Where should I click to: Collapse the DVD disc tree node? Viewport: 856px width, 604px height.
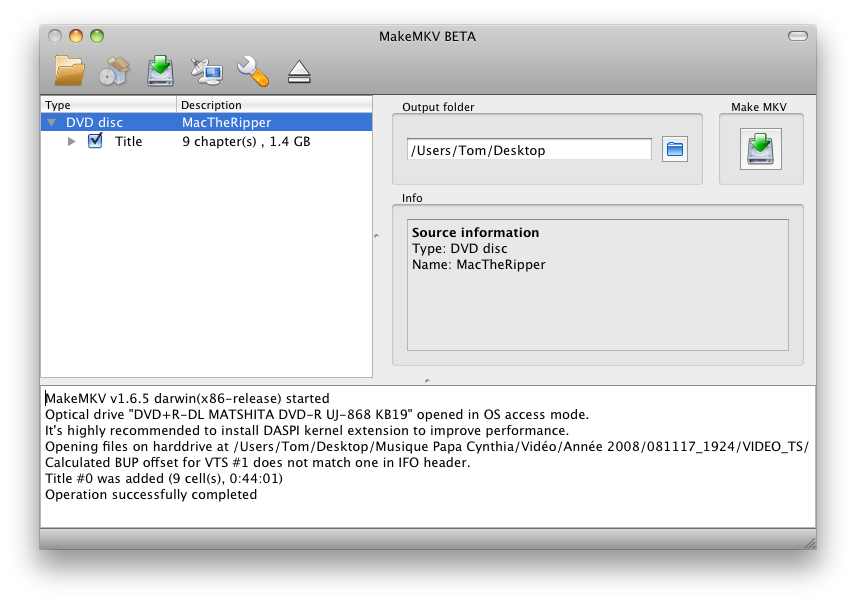click(51, 122)
